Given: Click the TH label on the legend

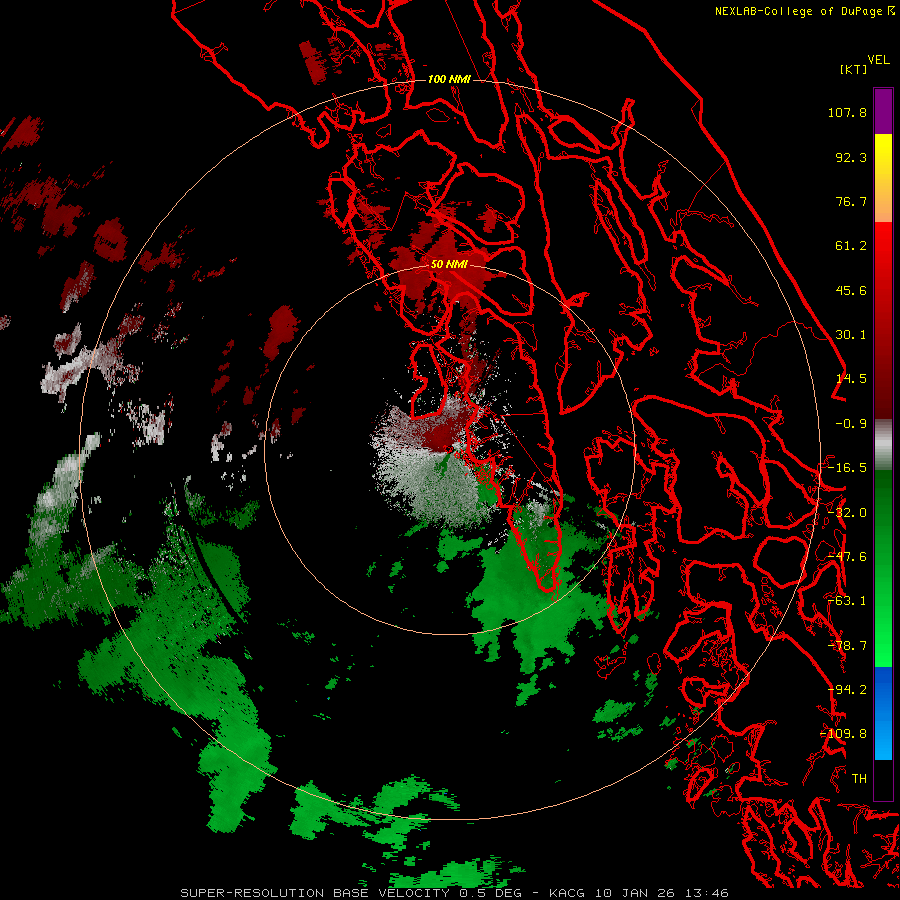Looking at the screenshot, I should pyautogui.click(x=859, y=779).
